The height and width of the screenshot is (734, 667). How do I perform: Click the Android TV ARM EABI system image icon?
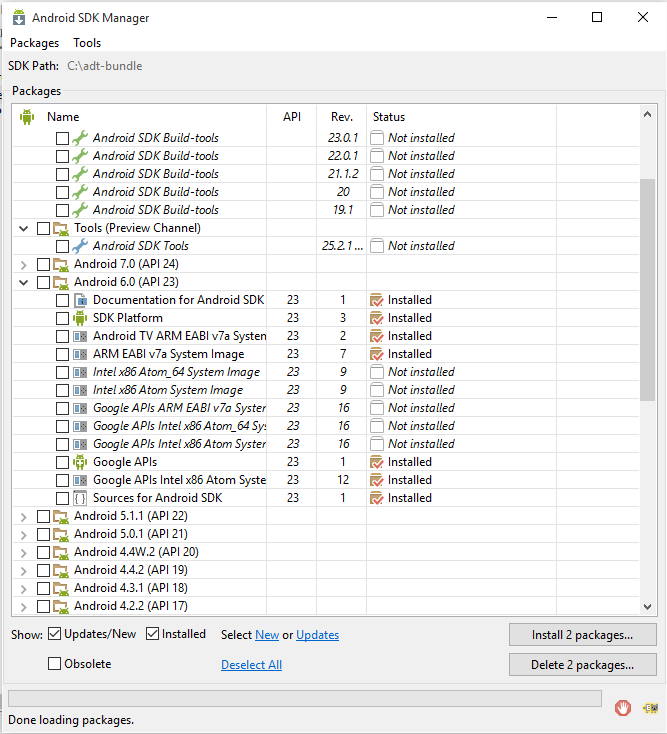click(80, 337)
